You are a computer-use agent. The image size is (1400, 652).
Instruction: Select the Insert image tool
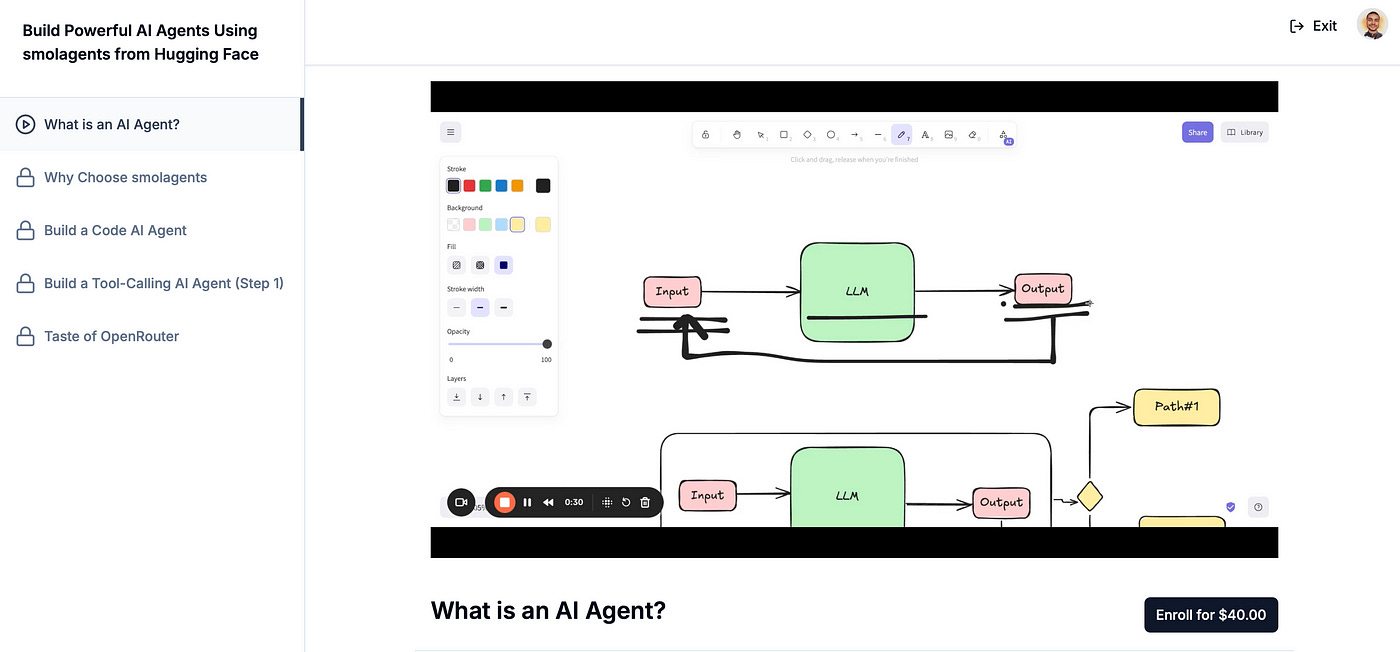point(949,134)
